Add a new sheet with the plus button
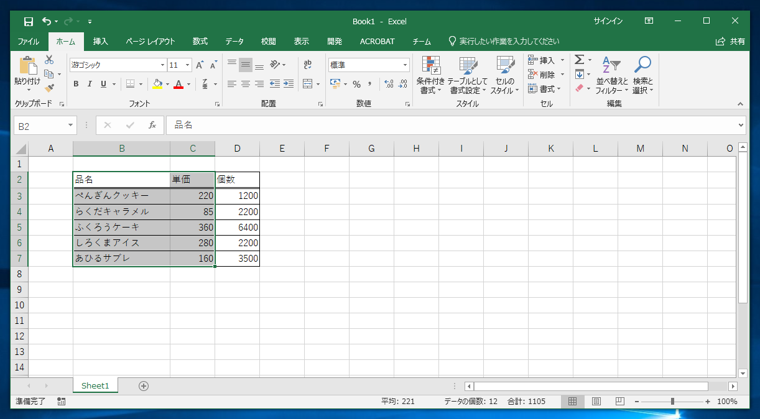The width and height of the screenshot is (760, 419). click(143, 386)
